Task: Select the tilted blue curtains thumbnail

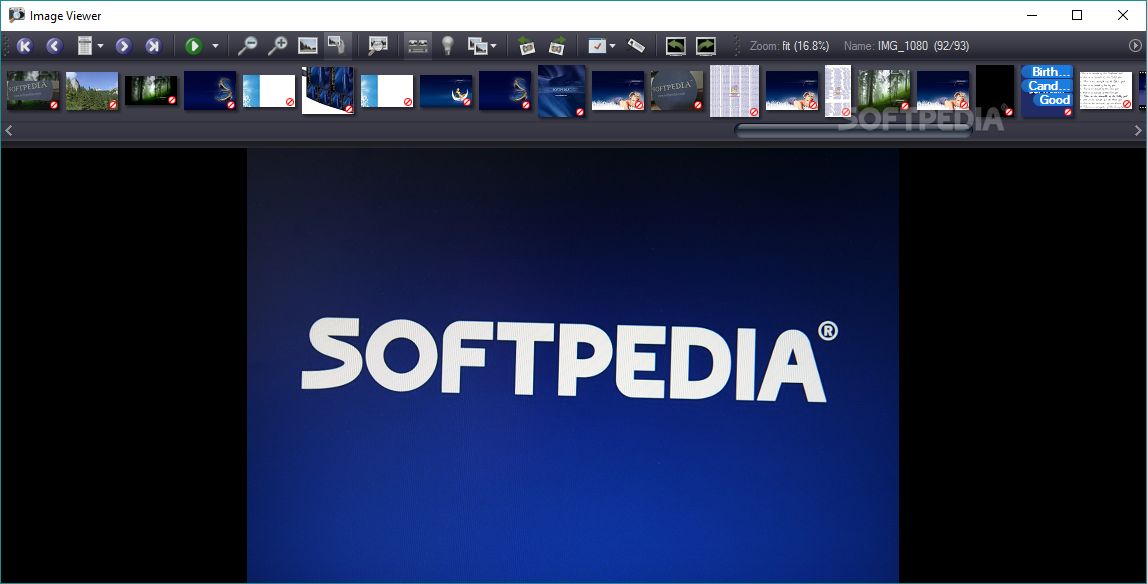Action: [x=328, y=90]
